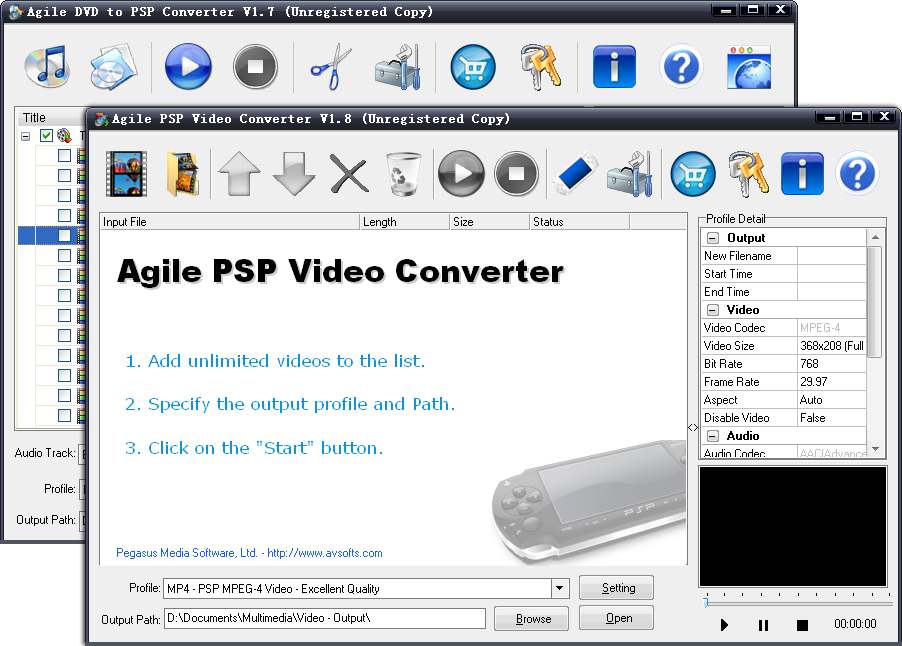
Task: Tick the bottom-most visible chapter checkbox
Action: [64, 415]
